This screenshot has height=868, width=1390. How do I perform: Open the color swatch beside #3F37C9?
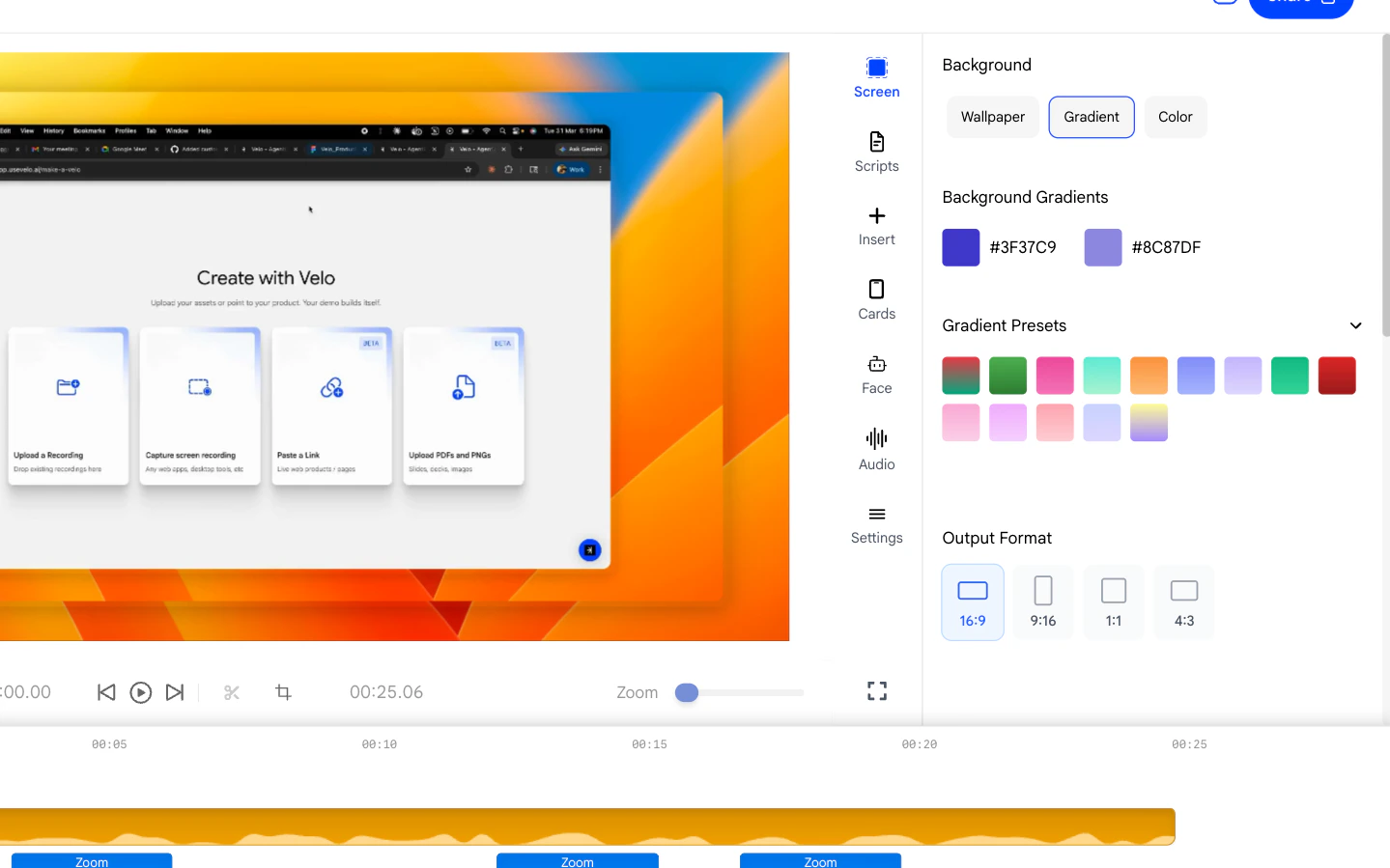click(961, 247)
